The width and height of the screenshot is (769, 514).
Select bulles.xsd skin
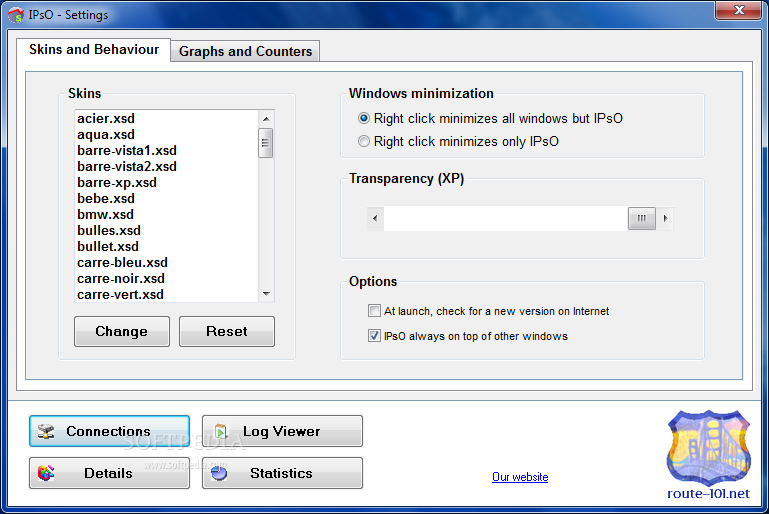(166, 231)
